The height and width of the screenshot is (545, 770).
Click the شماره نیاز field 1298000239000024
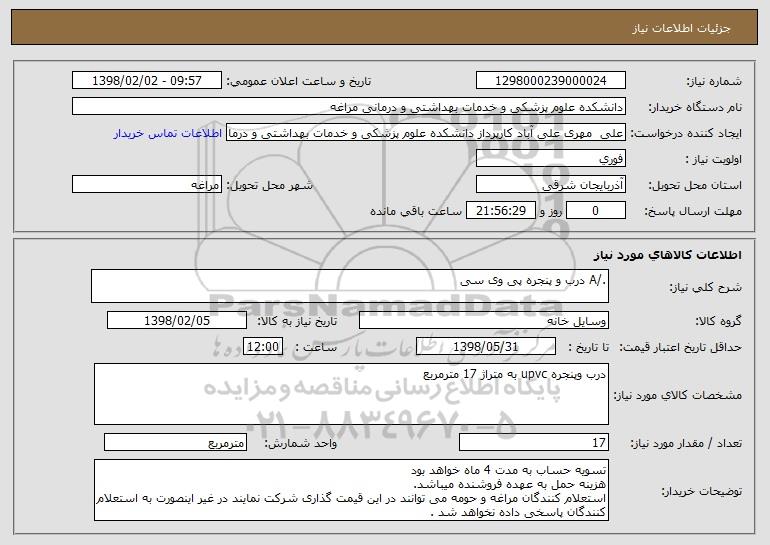(x=550, y=81)
